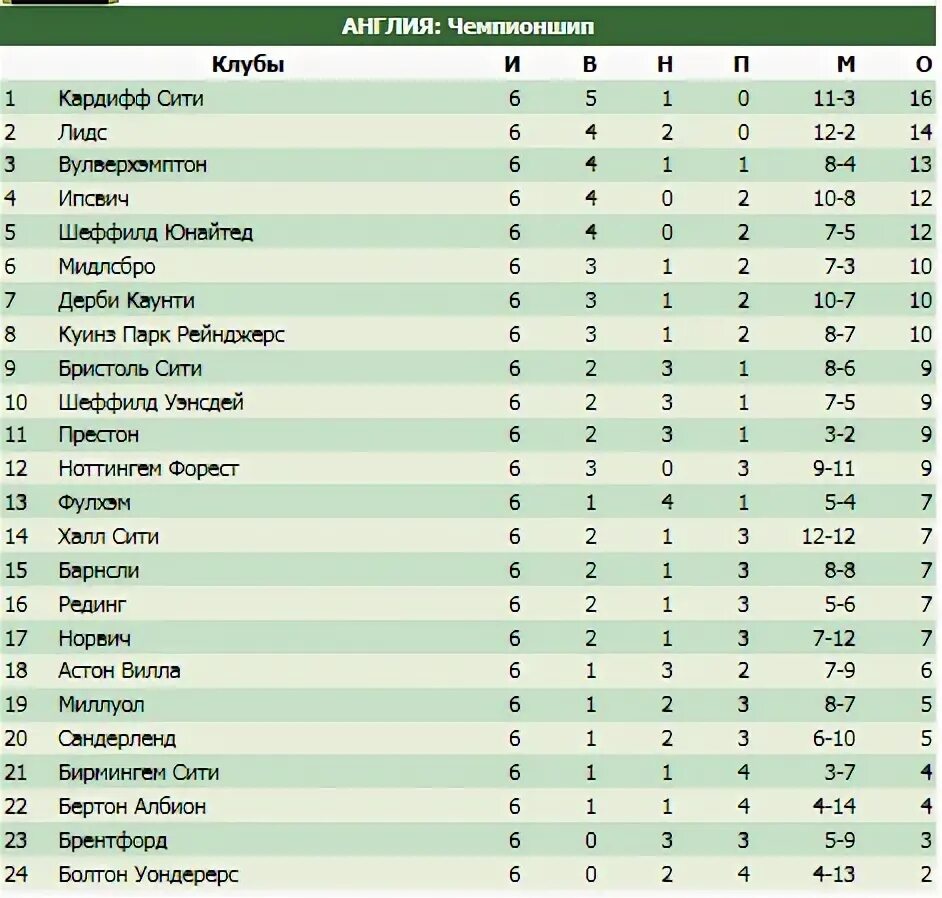Open the Лидс club link
The height and width of the screenshot is (898, 942).
(x=82, y=132)
